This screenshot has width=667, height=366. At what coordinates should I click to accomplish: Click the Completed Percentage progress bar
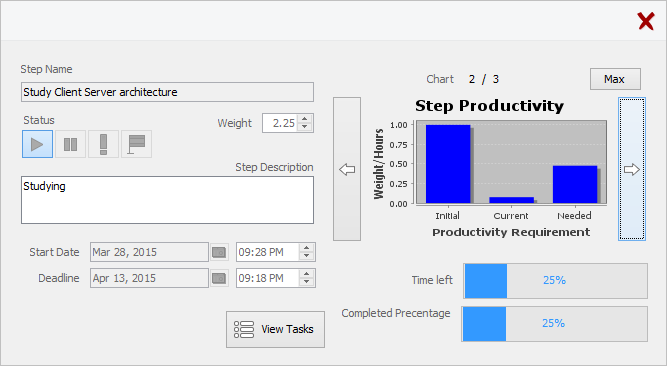(555, 323)
